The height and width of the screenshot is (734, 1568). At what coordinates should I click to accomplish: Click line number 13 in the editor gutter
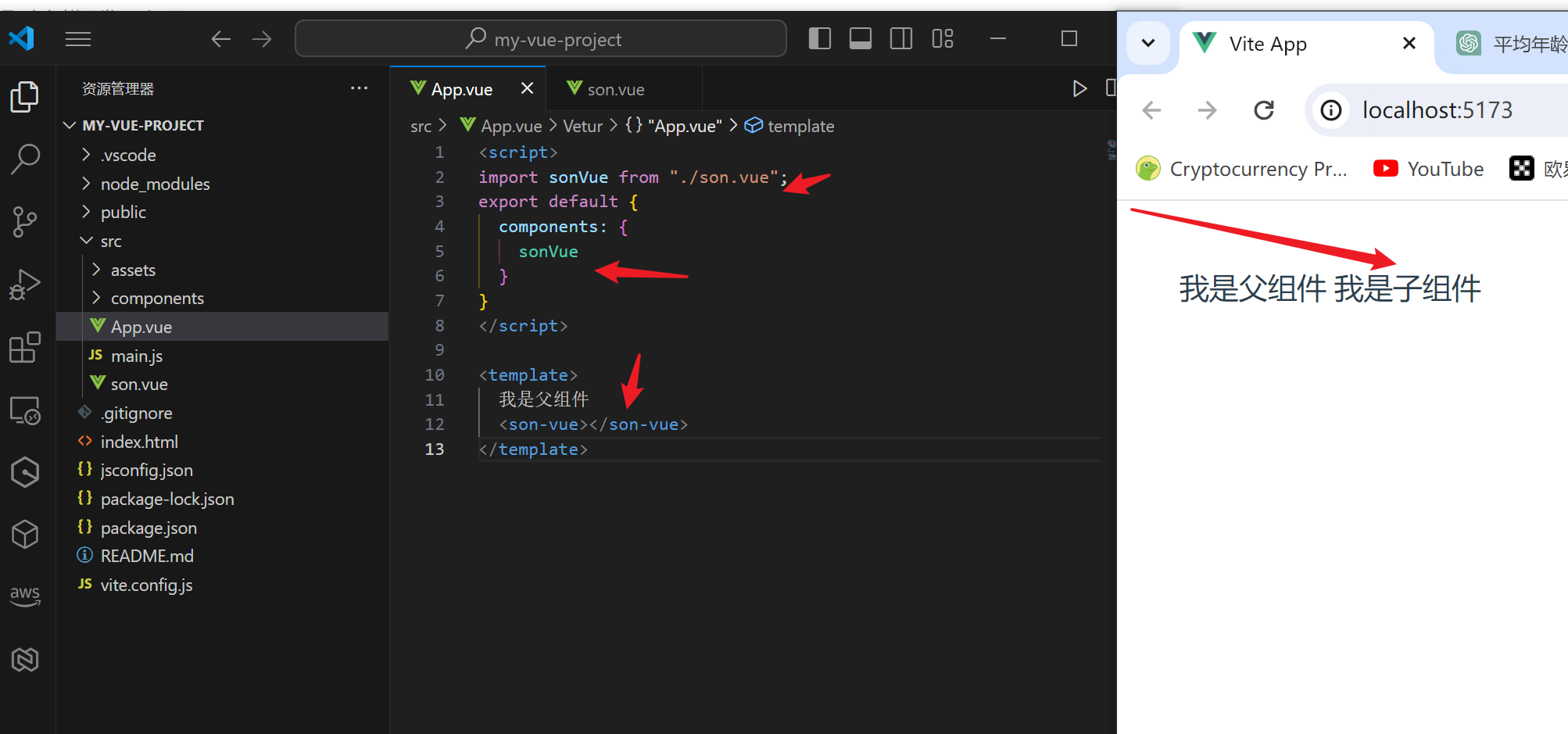(435, 449)
